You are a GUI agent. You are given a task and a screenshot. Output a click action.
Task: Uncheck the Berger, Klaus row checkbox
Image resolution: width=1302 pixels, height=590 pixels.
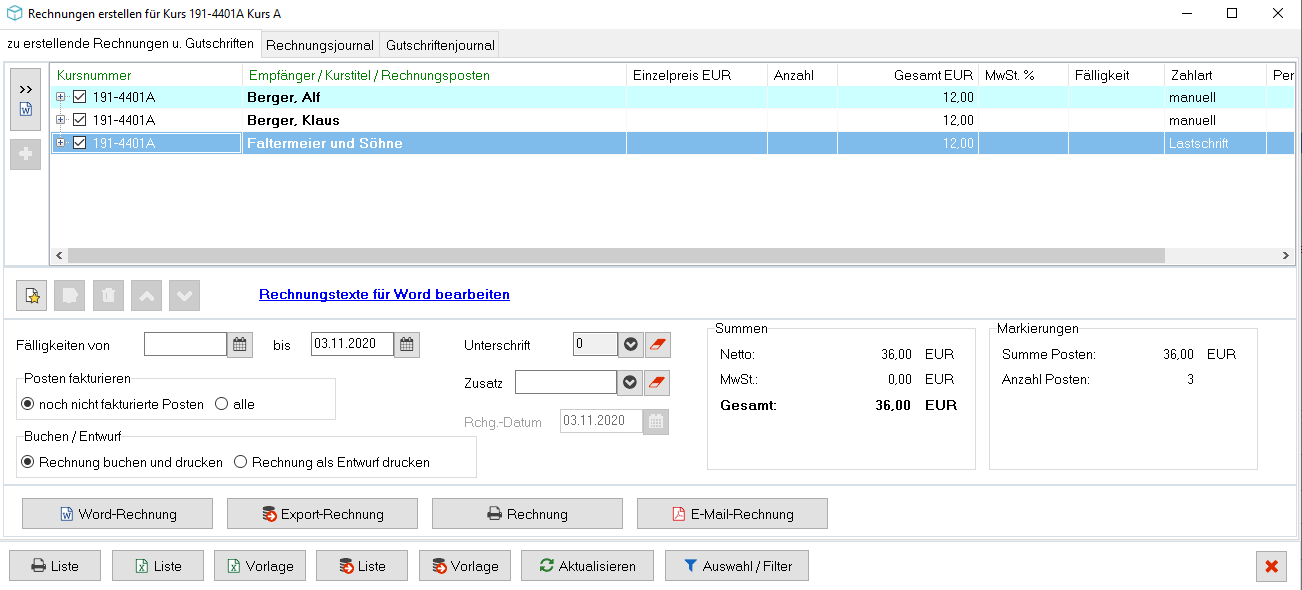point(80,120)
